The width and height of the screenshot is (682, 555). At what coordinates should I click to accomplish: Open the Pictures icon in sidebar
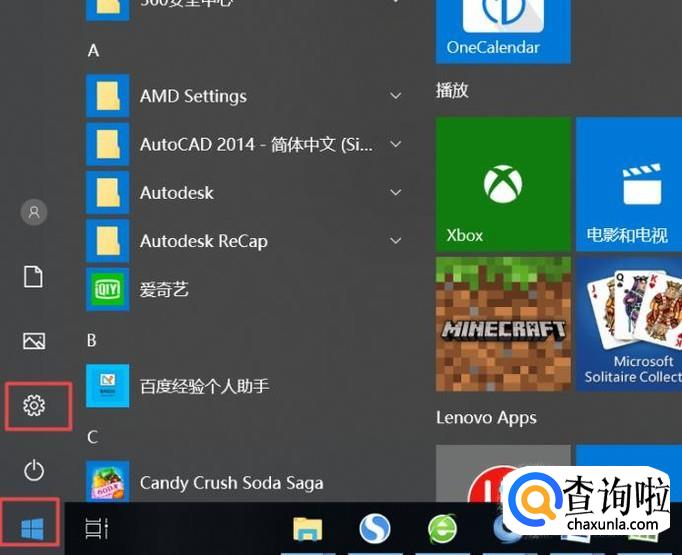coord(34,341)
